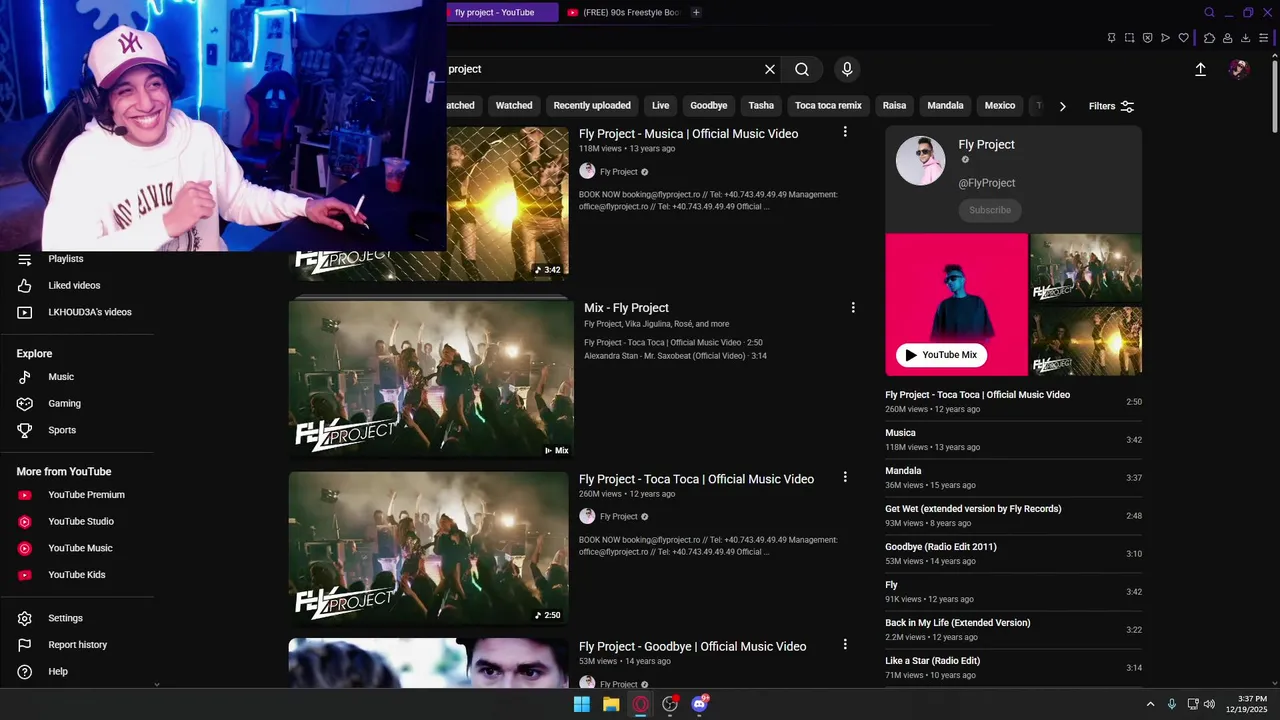
Task: Open Discord from the taskbar
Action: click(x=700, y=704)
